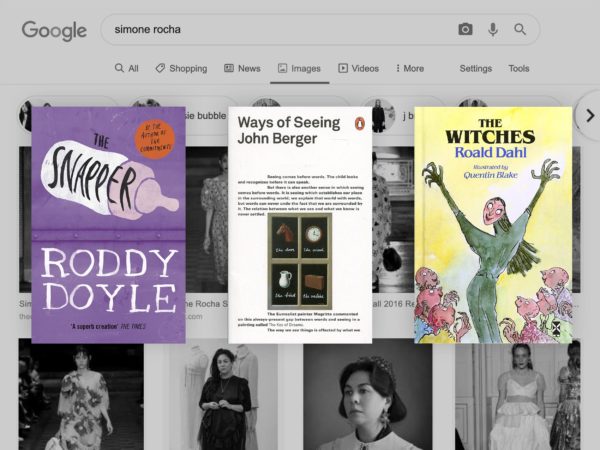
Task: Open the Shopping tab
Action: [181, 68]
